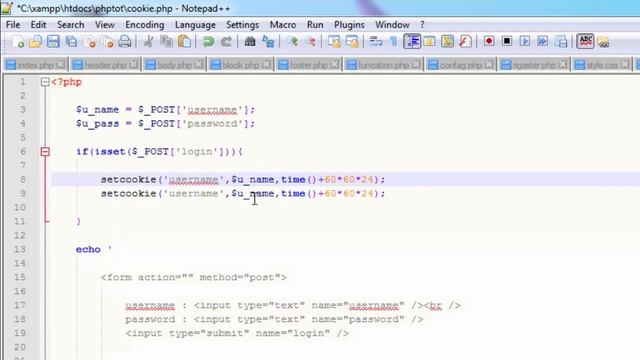This screenshot has width=640, height=360.
Task: Close the footer.php tab
Action: [335, 64]
